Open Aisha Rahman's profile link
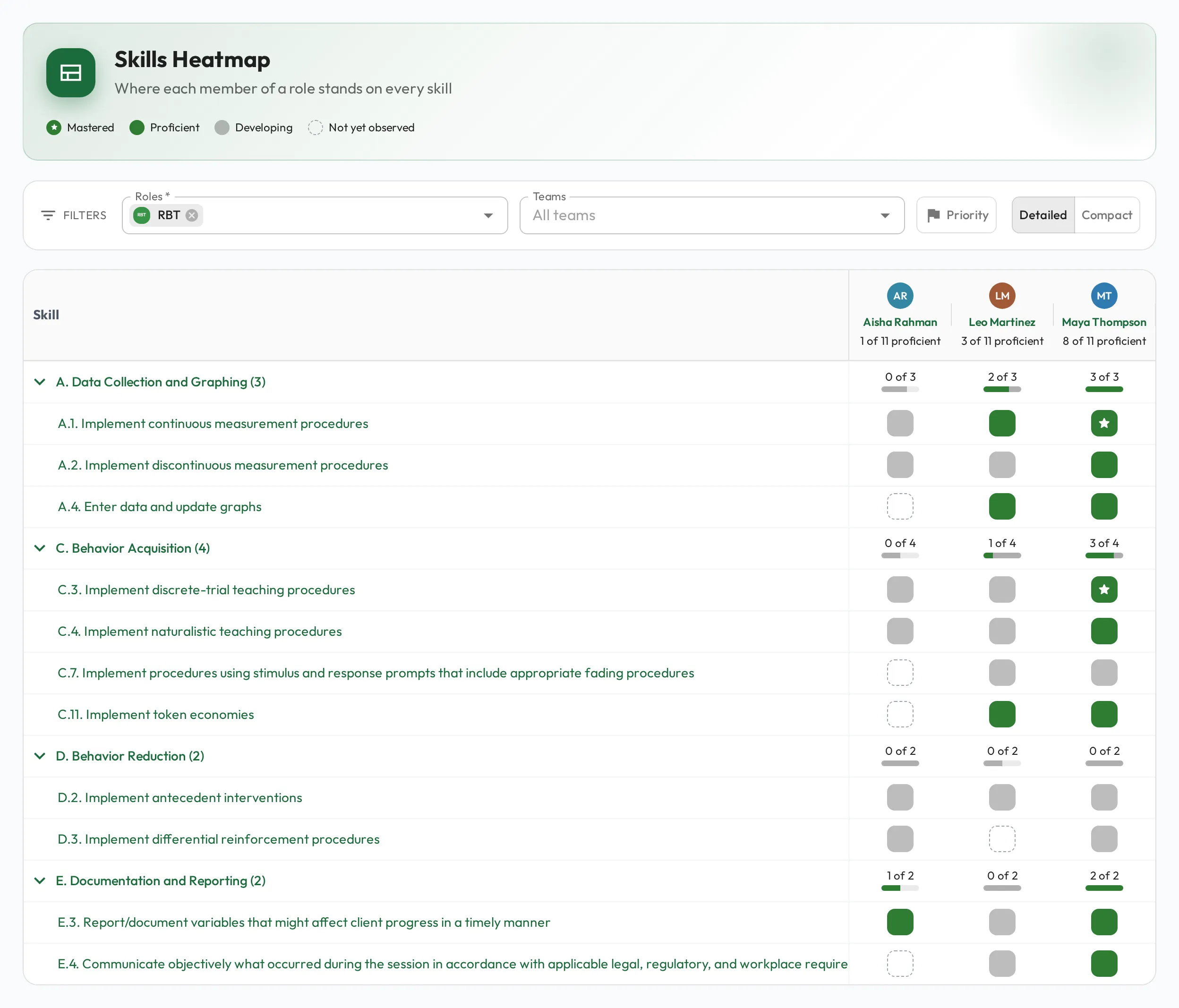The width and height of the screenshot is (1179, 1008). pos(900,322)
